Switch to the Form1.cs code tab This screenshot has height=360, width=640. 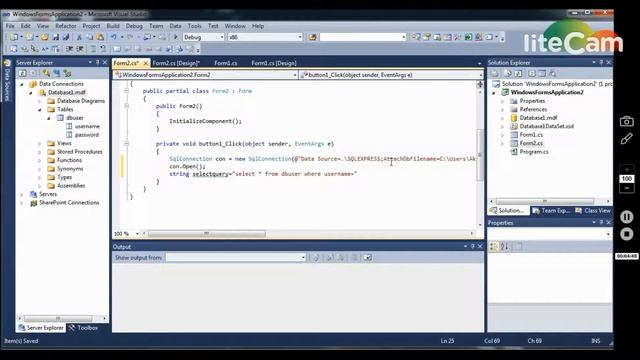tap(226, 63)
